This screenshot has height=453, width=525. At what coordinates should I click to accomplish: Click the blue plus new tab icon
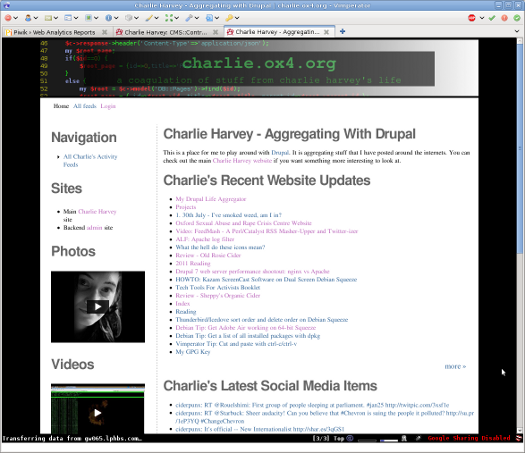(x=342, y=31)
